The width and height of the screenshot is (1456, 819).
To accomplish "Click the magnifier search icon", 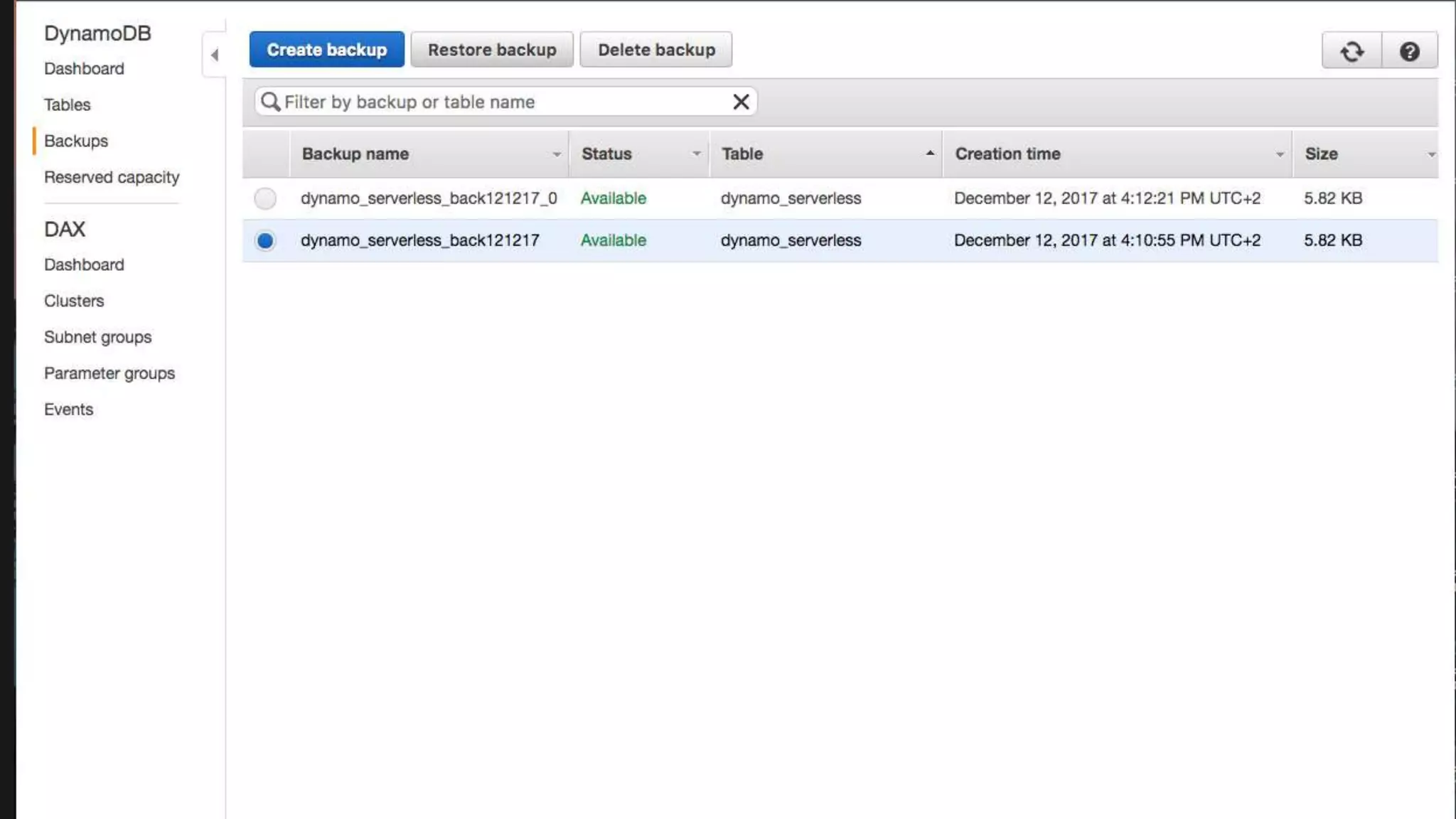I will point(270,102).
